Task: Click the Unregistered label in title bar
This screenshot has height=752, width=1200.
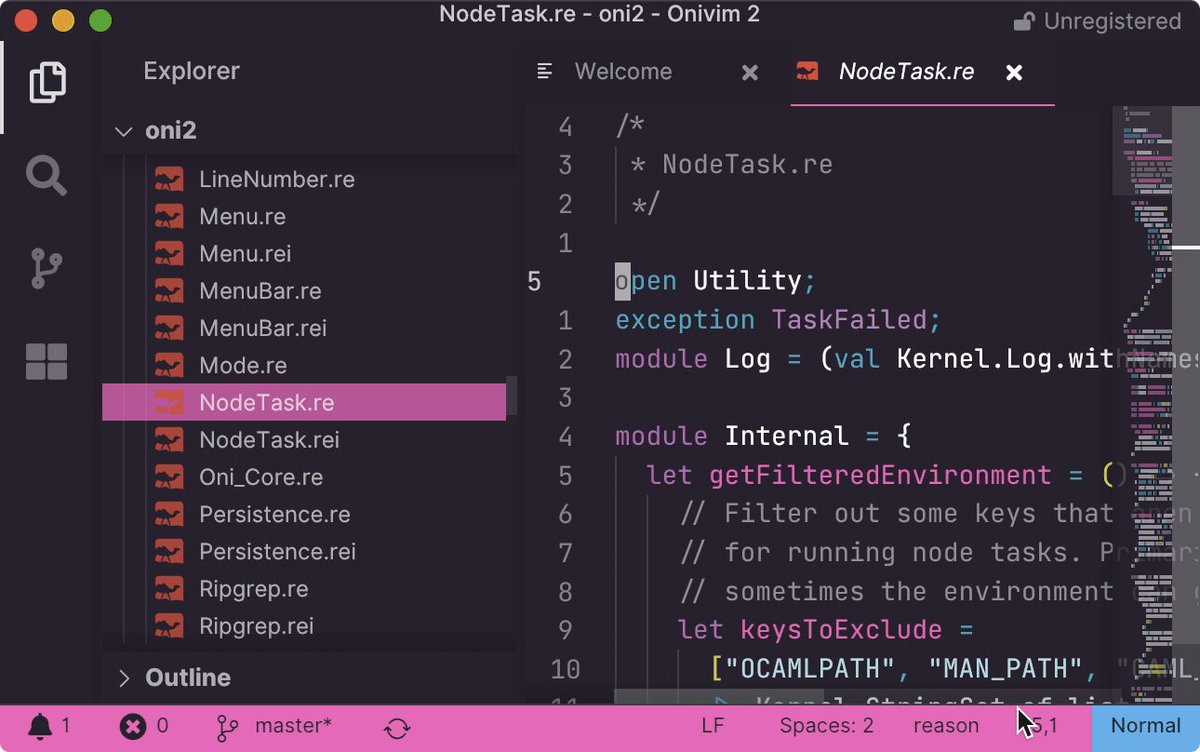Action: tap(1112, 21)
